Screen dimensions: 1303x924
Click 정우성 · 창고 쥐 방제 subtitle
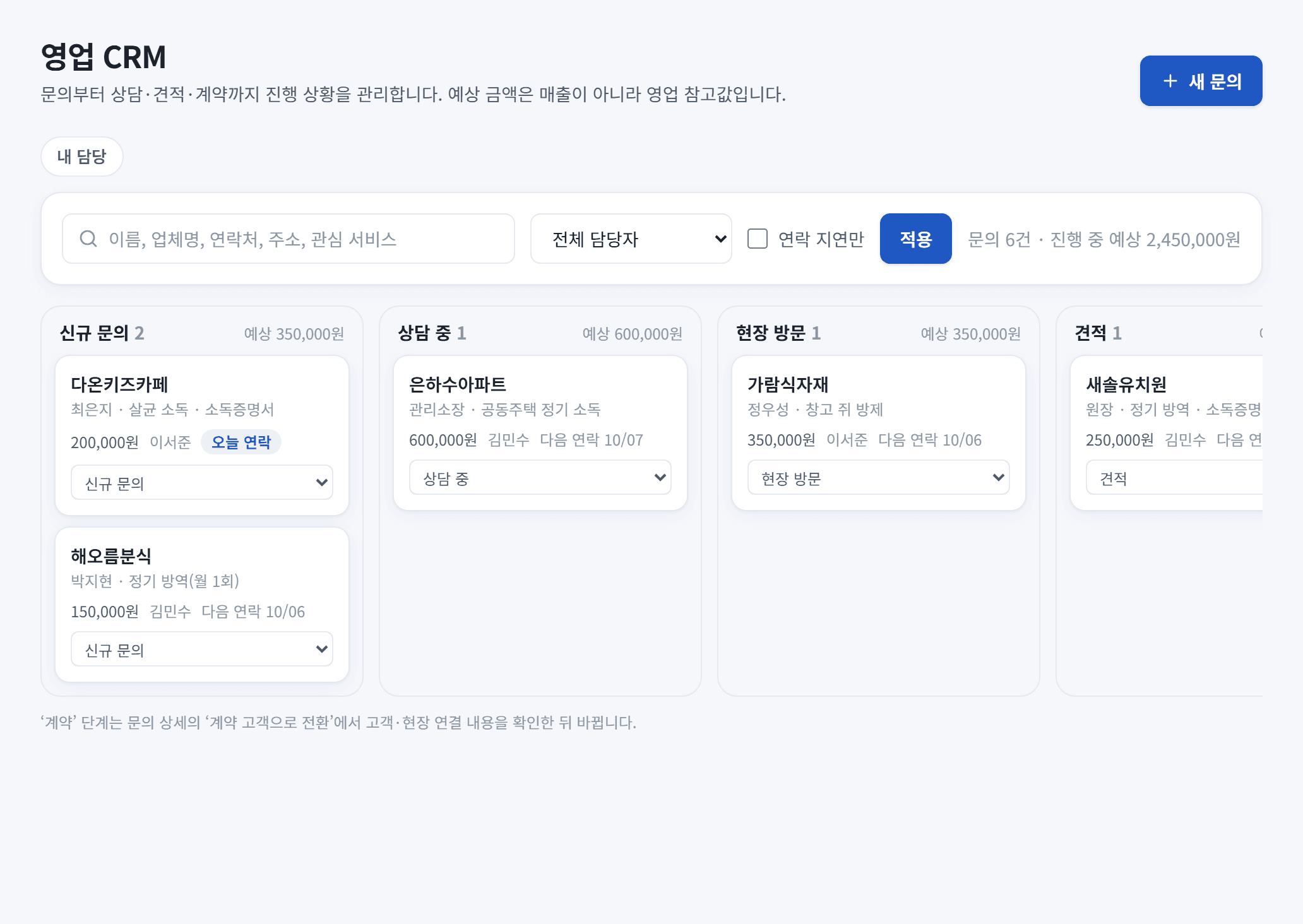click(x=816, y=409)
